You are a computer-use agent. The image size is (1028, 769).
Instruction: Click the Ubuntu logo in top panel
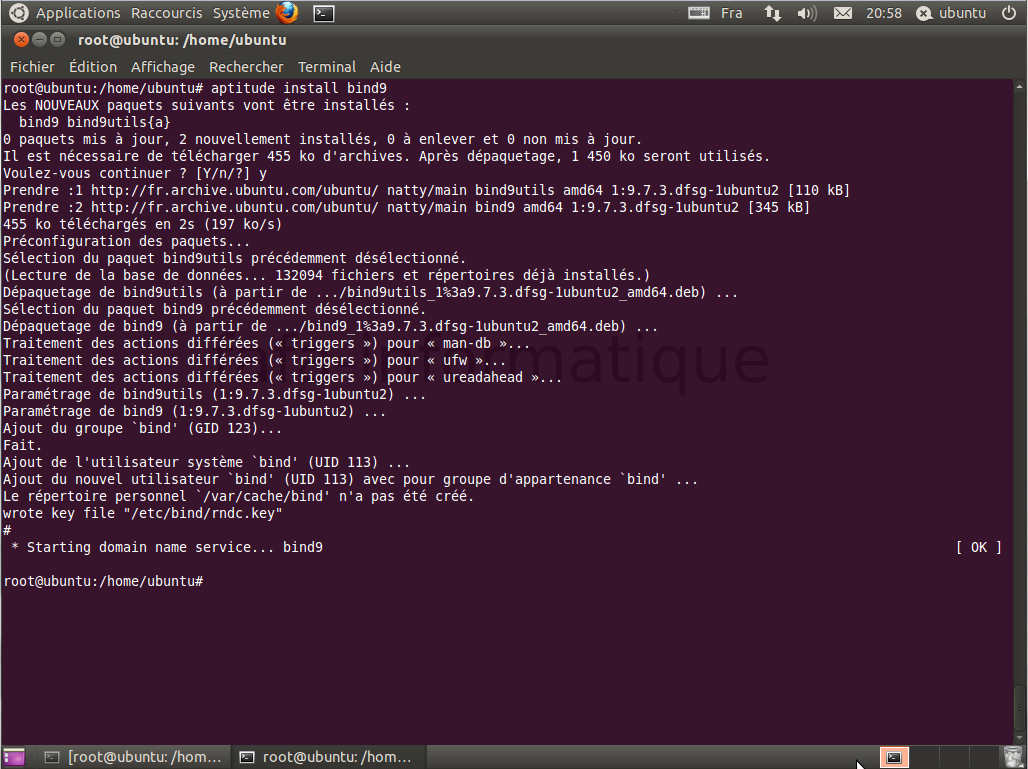(x=18, y=13)
